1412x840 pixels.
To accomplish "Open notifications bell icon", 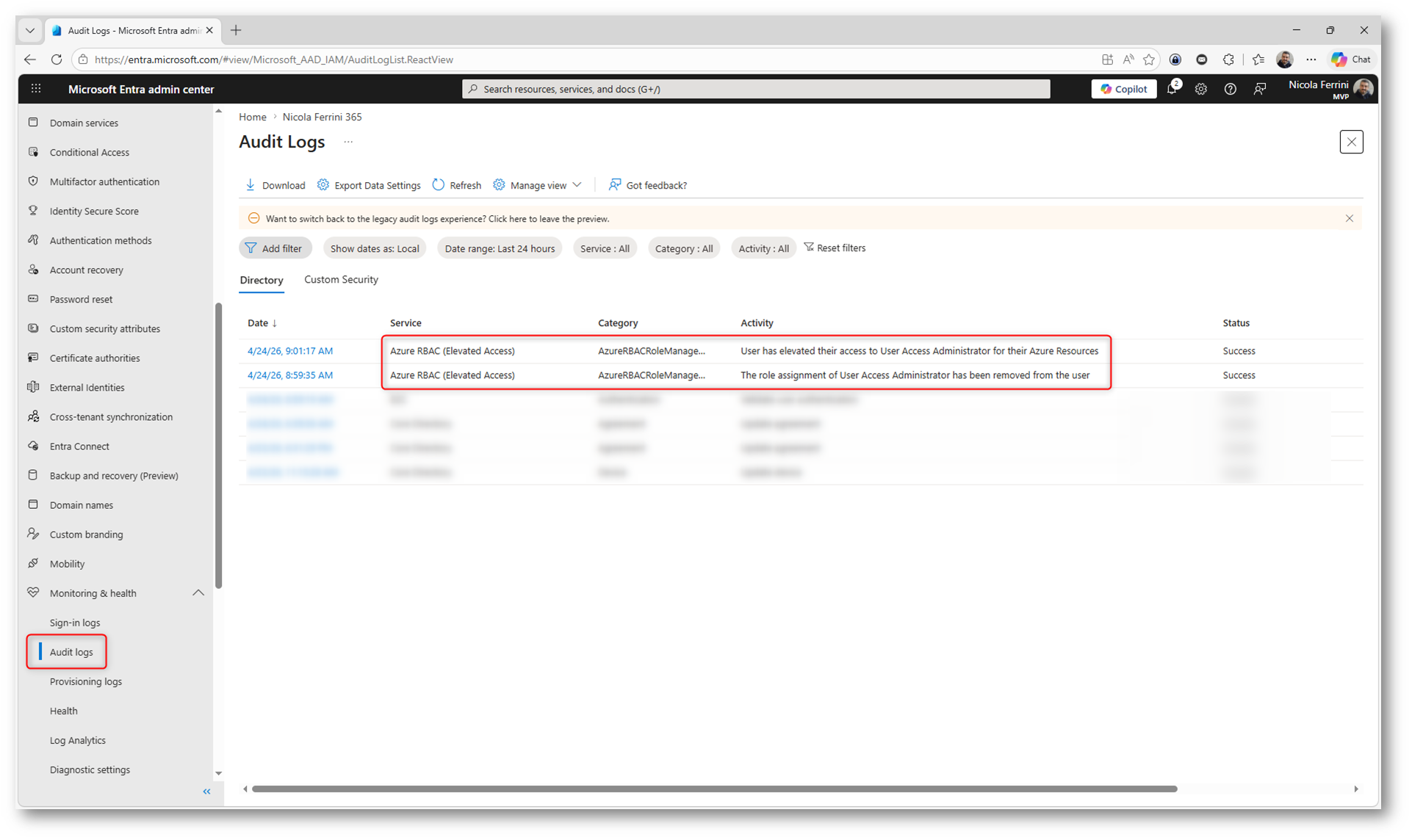I will 1172,89.
